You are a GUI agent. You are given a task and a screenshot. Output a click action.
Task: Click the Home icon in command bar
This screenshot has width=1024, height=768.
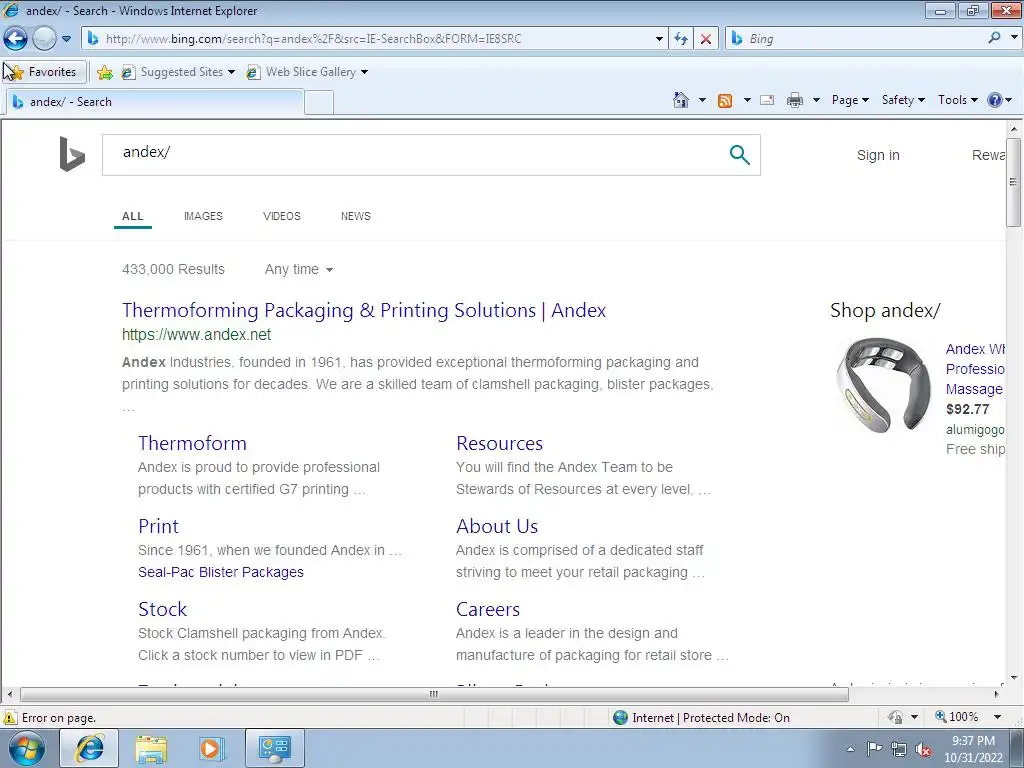pos(680,100)
